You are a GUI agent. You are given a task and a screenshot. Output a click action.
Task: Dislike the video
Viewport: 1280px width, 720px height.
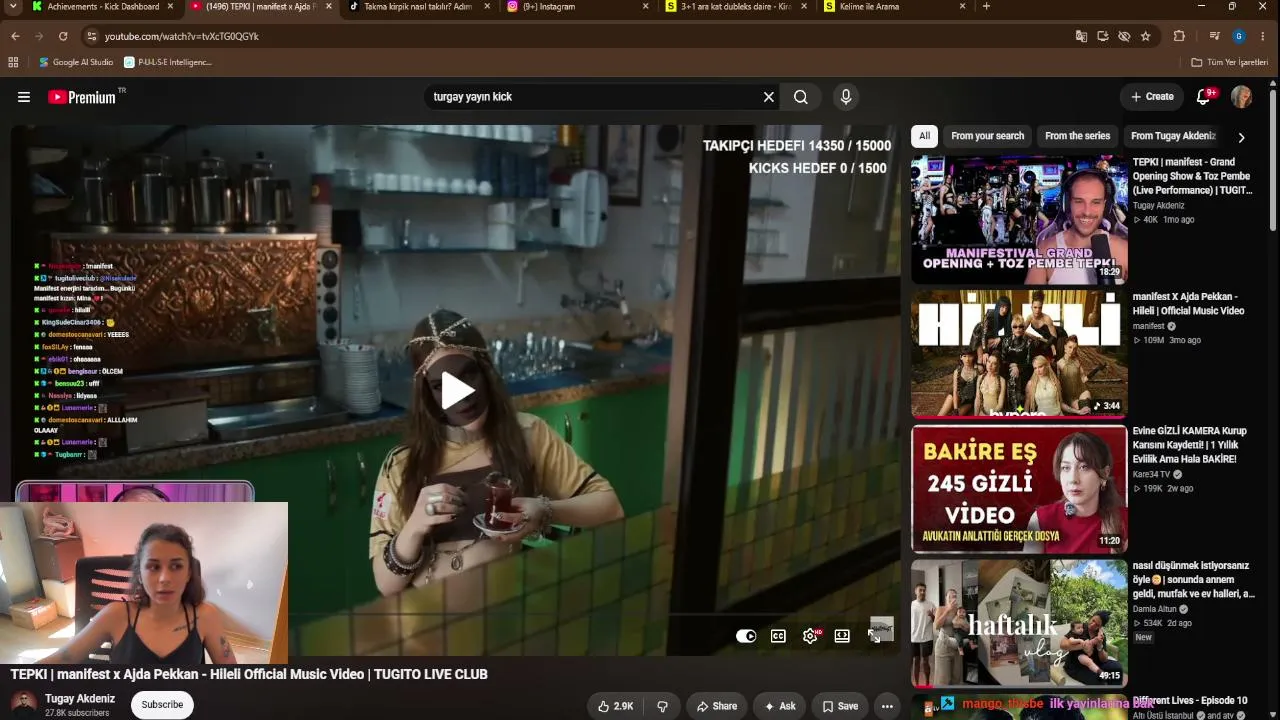coord(662,706)
